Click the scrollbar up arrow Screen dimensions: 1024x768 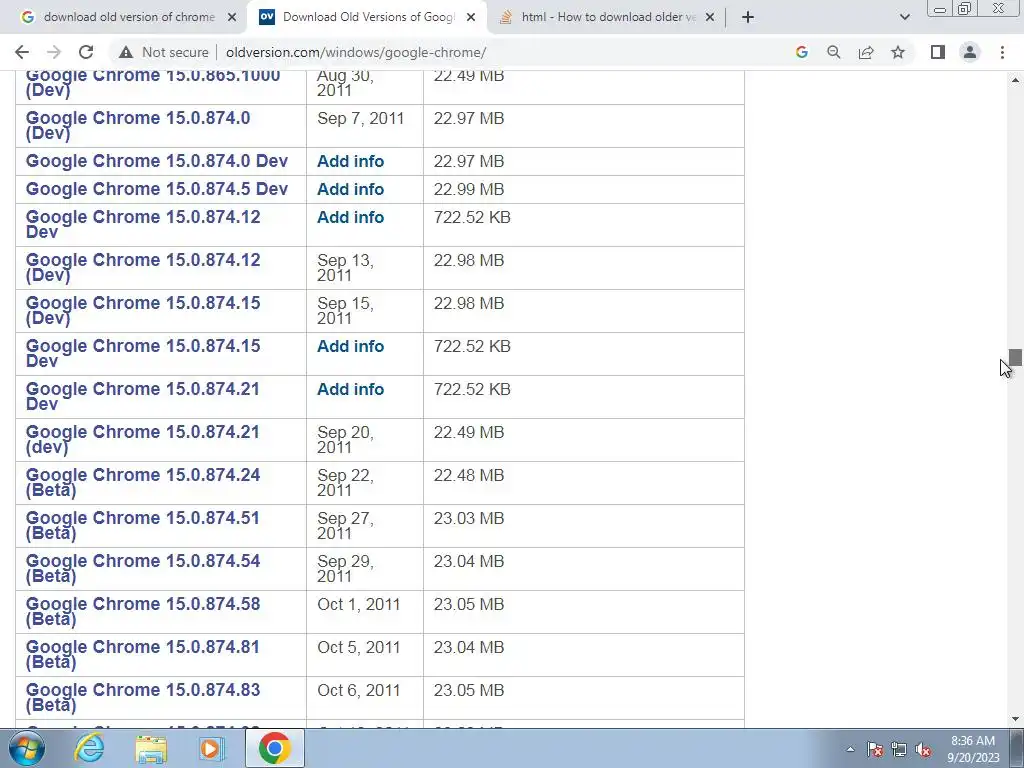(1015, 80)
